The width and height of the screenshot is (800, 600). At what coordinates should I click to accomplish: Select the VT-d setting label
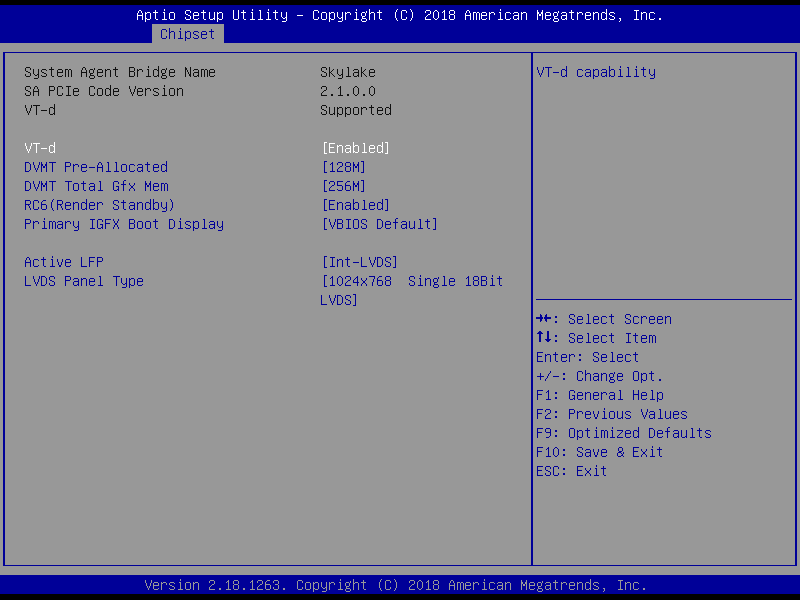[x=40, y=148]
